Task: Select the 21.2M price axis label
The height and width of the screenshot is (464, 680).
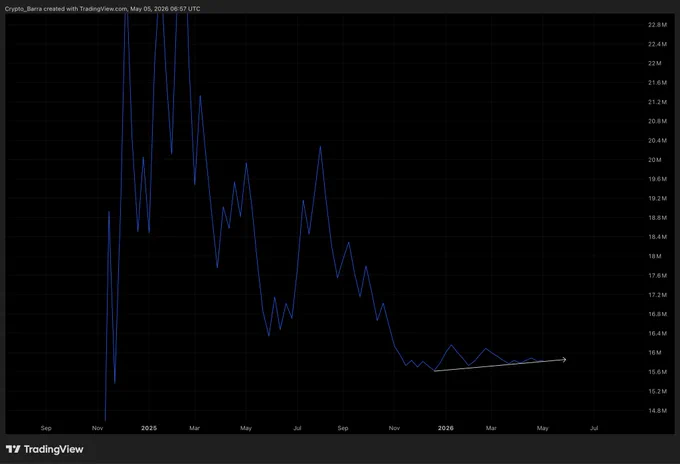Action: (657, 102)
